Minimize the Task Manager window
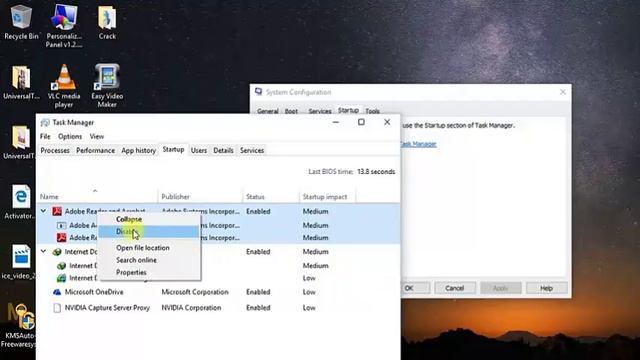Image resolution: width=640 pixels, height=360 pixels. coord(336,122)
